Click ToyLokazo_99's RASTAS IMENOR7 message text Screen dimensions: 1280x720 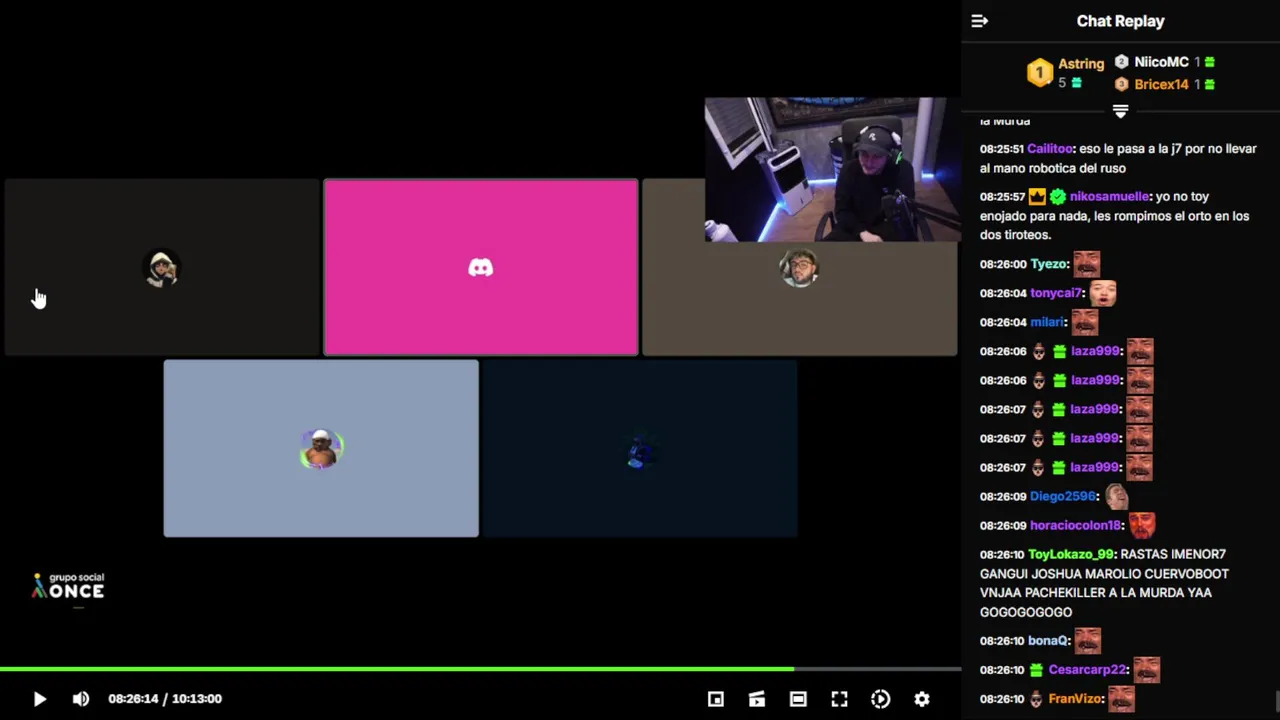[1104, 583]
